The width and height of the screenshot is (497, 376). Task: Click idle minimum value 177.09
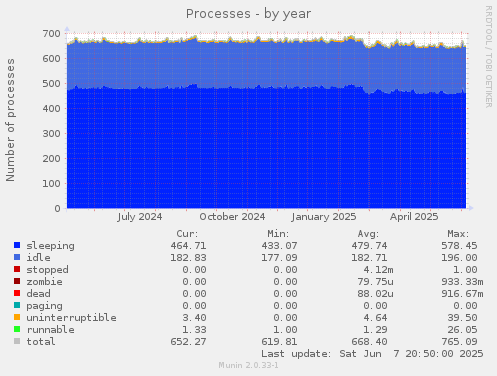(x=279, y=258)
